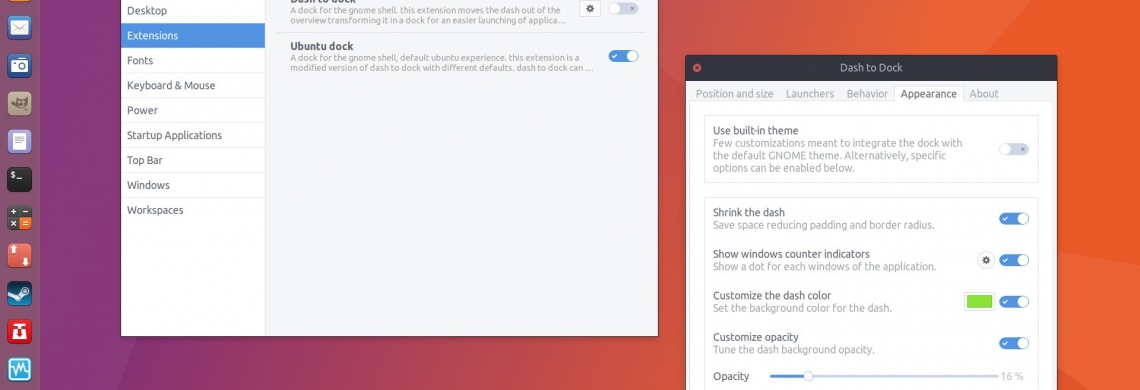Select Desktop in Tweaks sidebar

(x=193, y=11)
